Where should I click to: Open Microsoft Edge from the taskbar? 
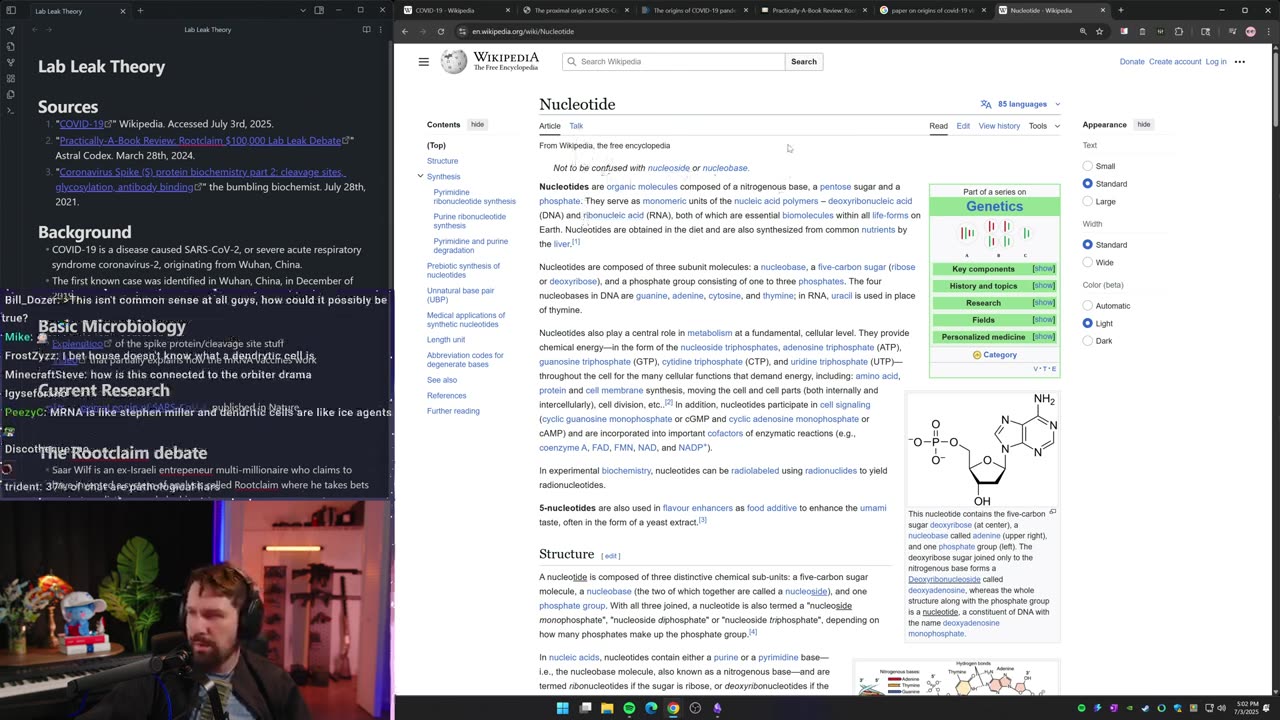click(x=651, y=708)
